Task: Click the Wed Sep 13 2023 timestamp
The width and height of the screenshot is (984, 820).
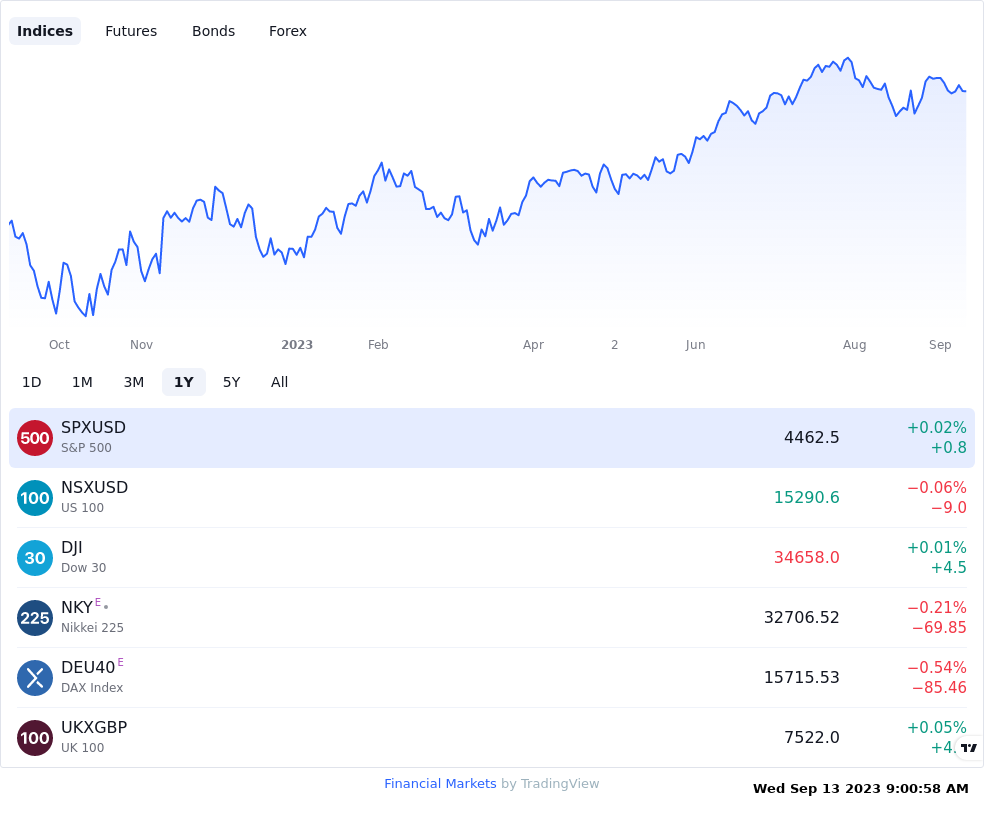Action: click(860, 789)
